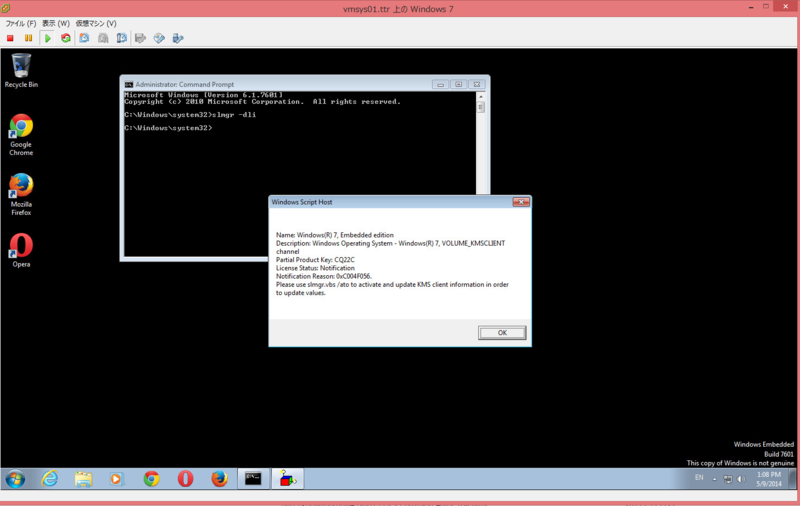Minimize the Command Prompt window
Viewport: 800px width, 506px height.
[440, 85]
